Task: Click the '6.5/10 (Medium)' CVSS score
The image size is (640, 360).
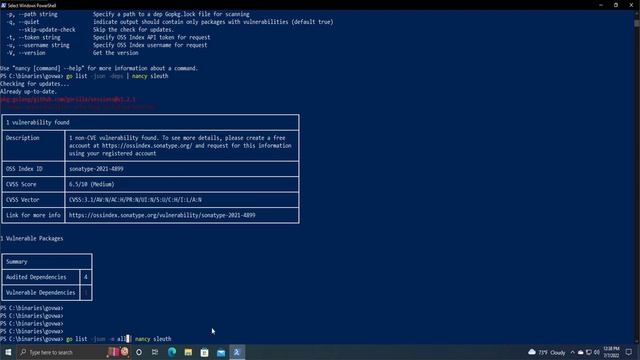Action: (91, 184)
